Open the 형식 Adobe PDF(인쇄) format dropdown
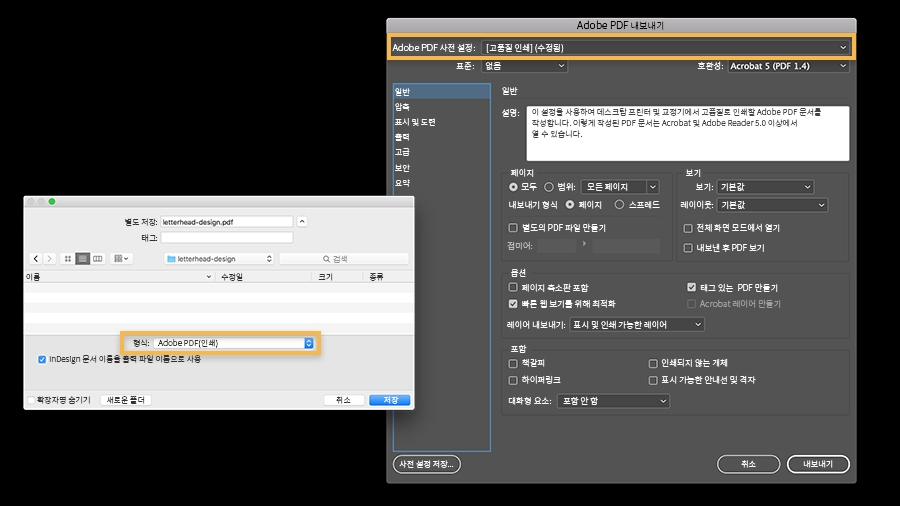 click(234, 343)
